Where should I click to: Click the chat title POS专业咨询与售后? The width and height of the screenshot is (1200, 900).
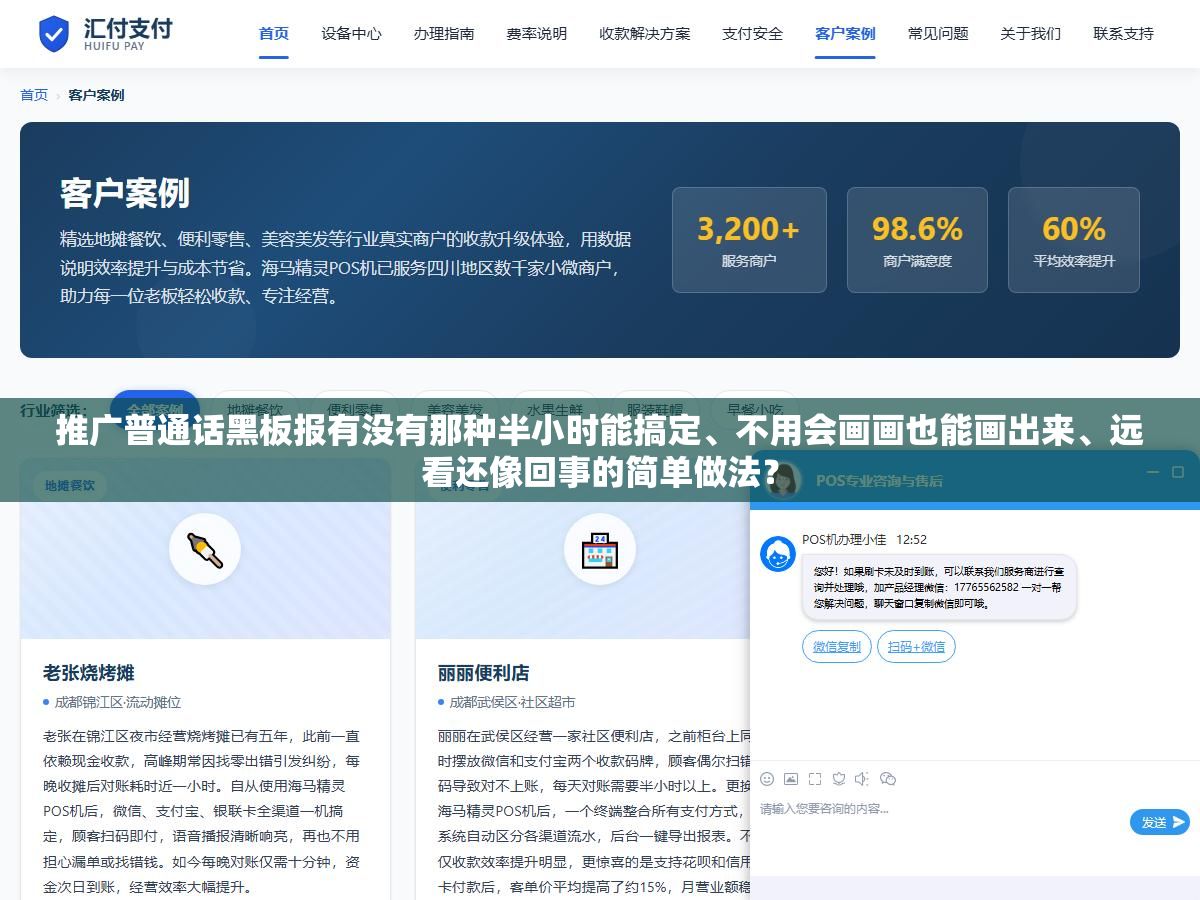879,480
